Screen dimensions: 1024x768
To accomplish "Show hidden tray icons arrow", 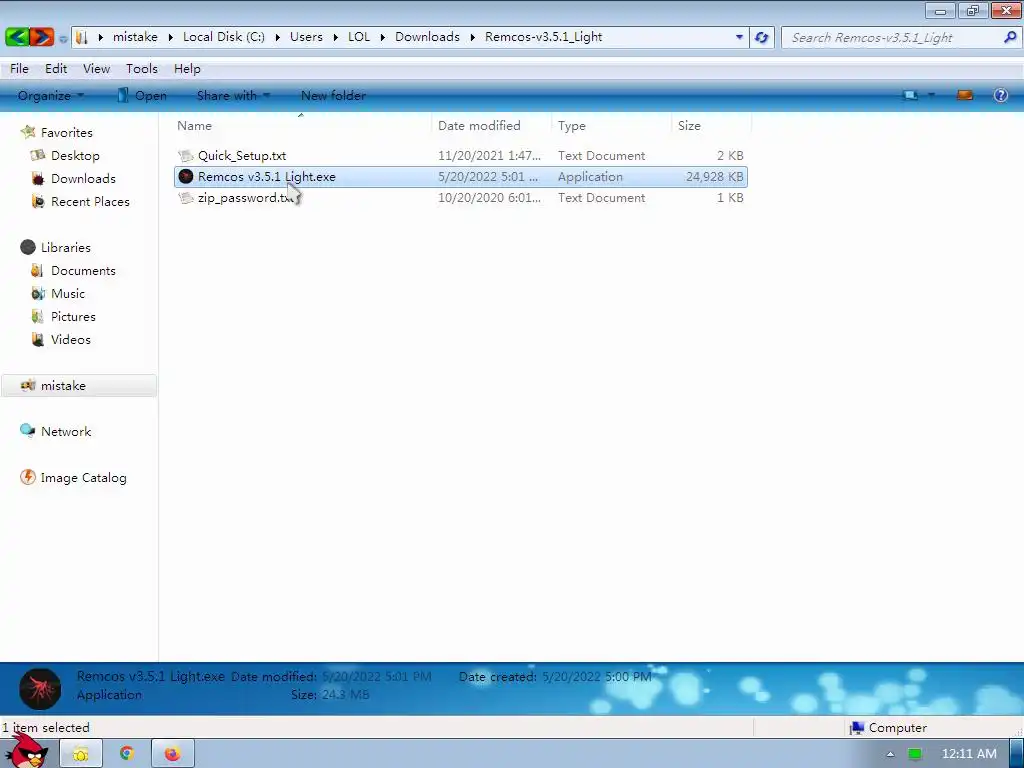I will click(x=889, y=754).
